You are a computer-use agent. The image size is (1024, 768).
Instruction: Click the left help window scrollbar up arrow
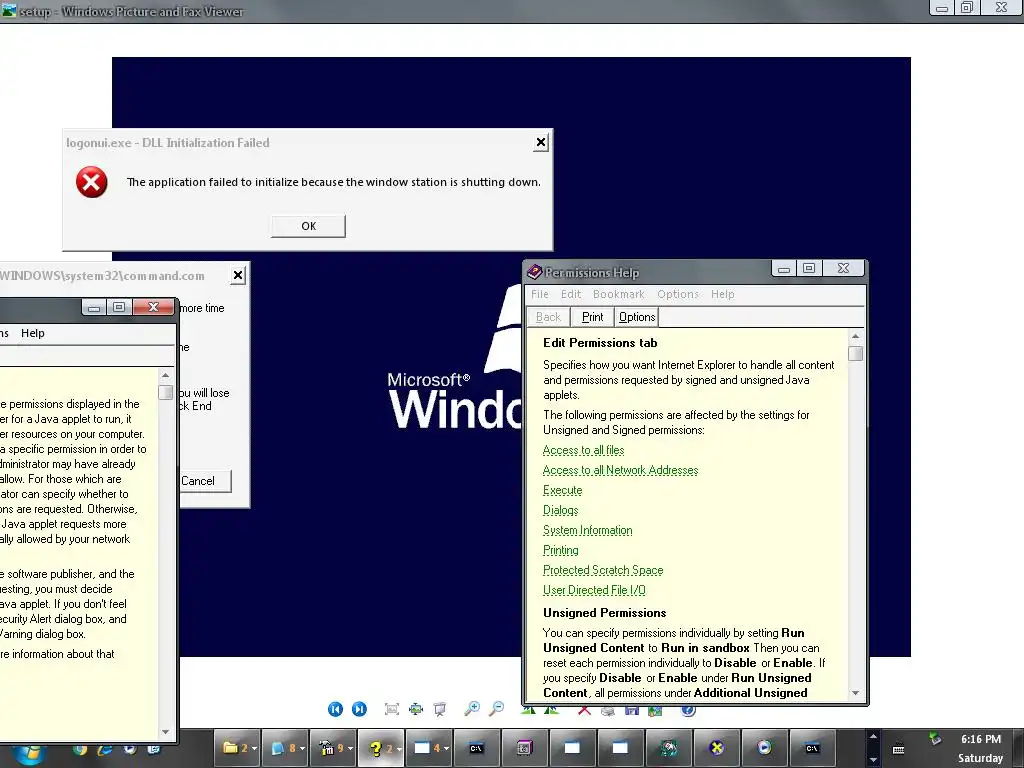pyautogui.click(x=165, y=376)
